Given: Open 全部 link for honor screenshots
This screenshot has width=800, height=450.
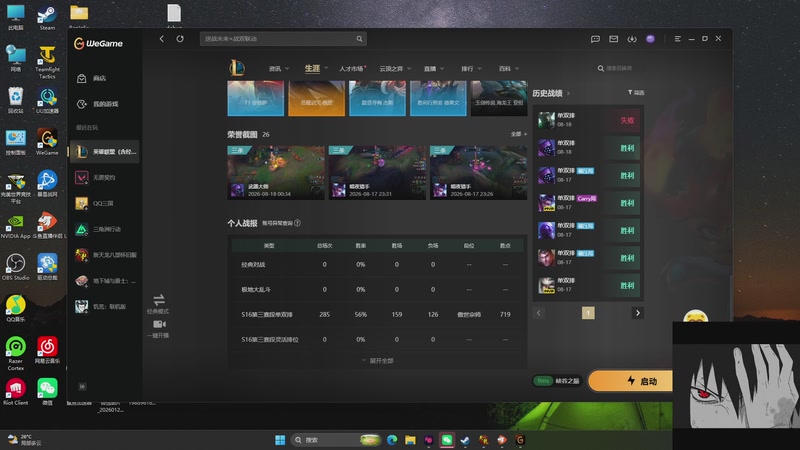Looking at the screenshot, I should pos(518,134).
